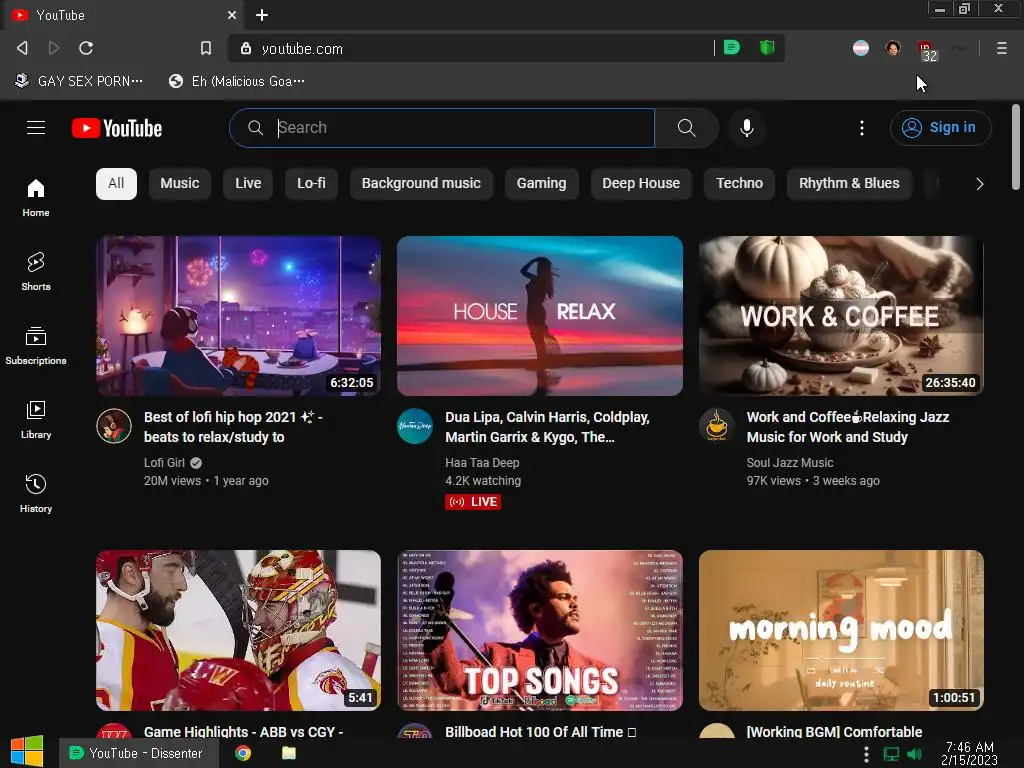Select the Techno filter chip
1024x768 pixels.
(739, 184)
